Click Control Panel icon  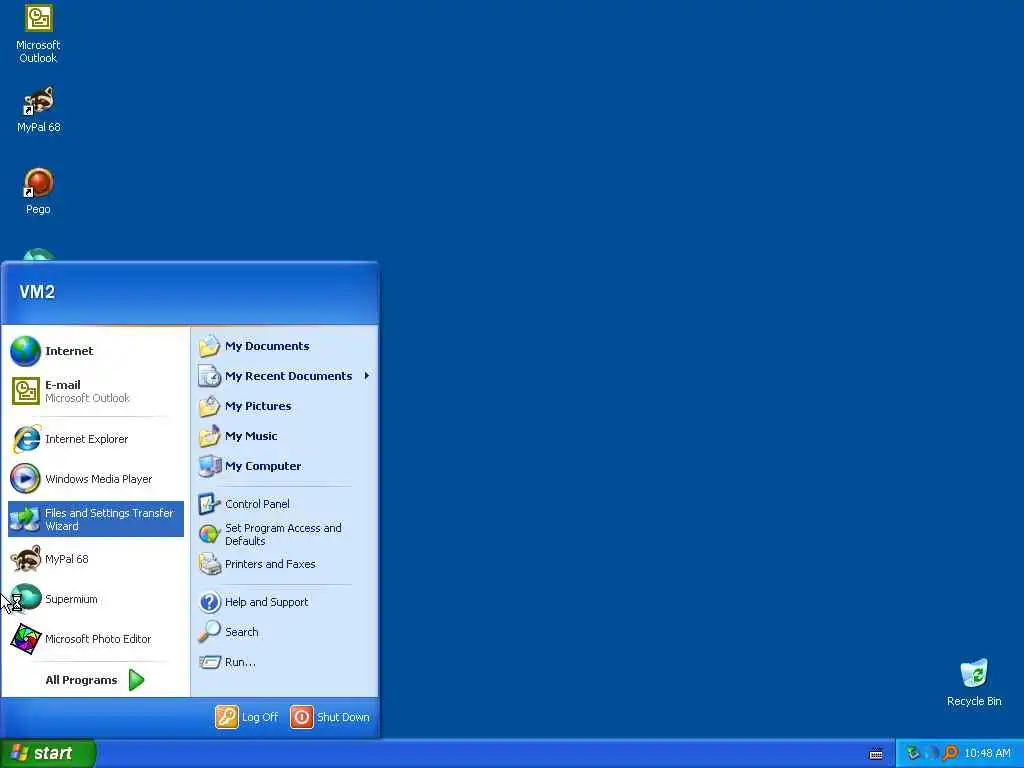pos(209,504)
